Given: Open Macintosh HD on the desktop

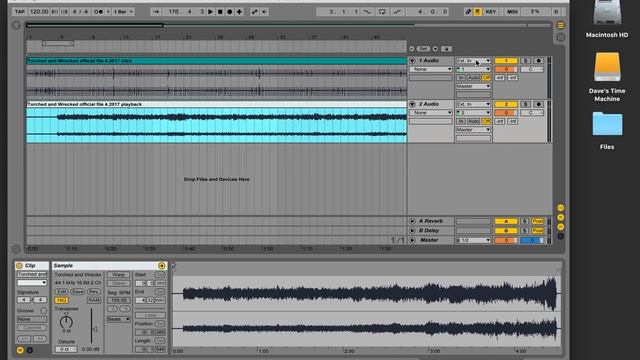Looking at the screenshot, I should 607,19.
